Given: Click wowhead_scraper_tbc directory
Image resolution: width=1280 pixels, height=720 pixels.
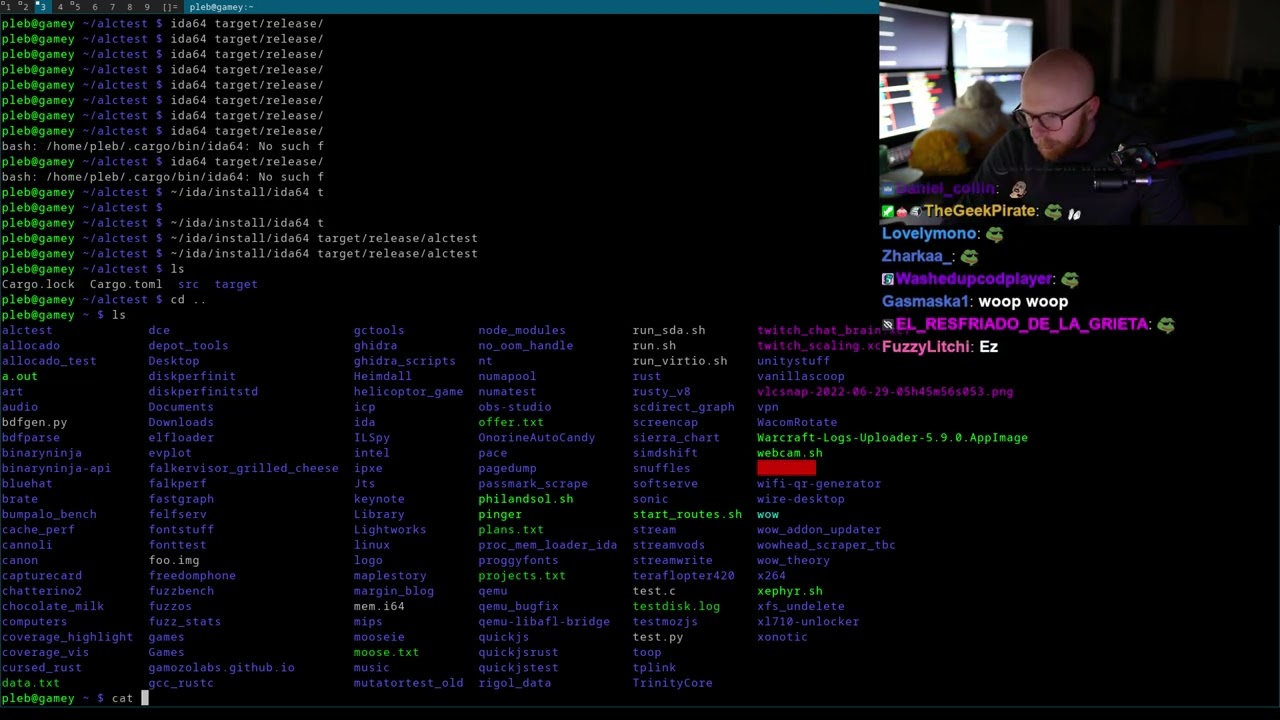Looking at the screenshot, I should (826, 545).
